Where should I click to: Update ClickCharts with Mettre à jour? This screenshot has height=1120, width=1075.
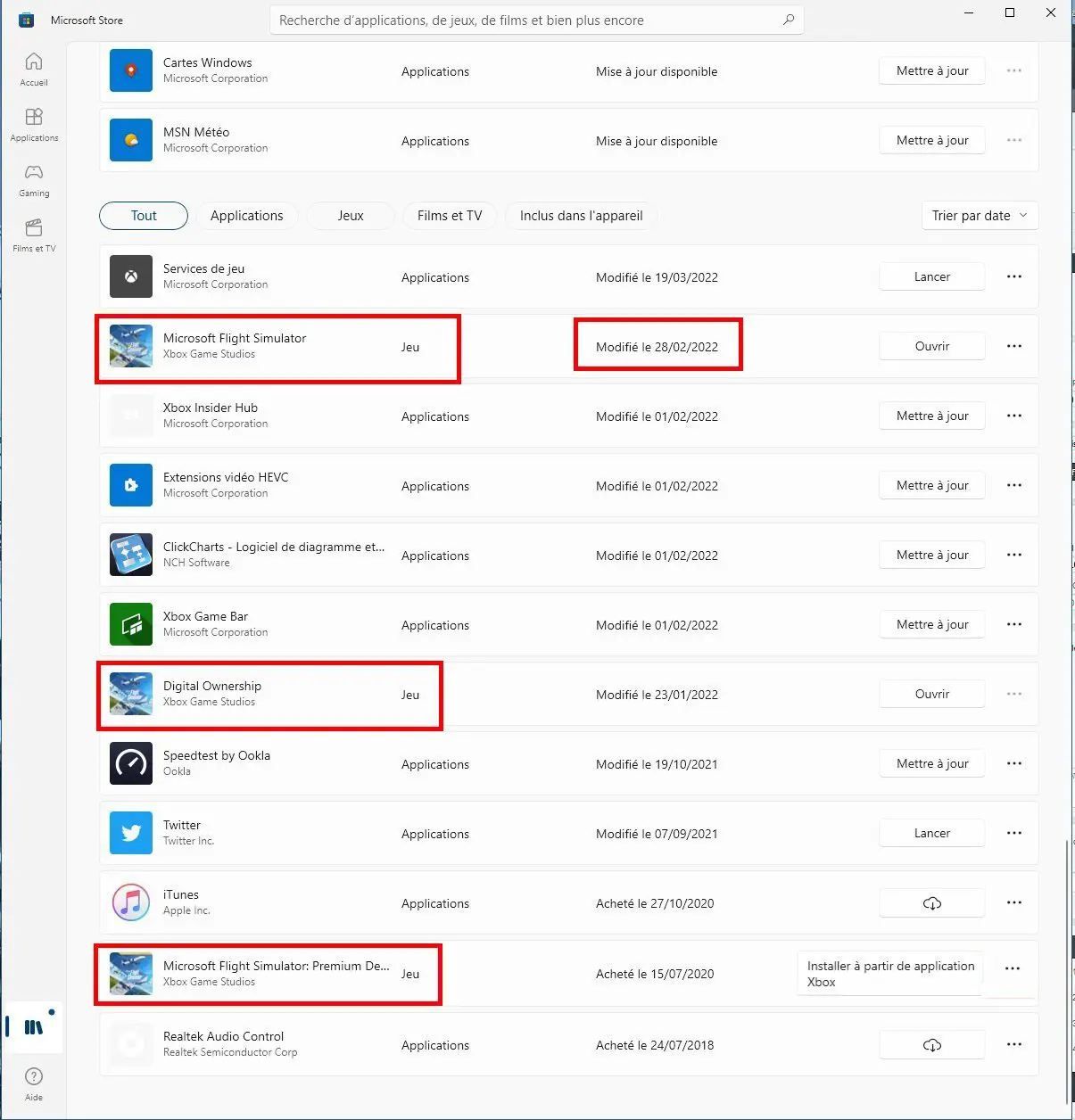[932, 555]
